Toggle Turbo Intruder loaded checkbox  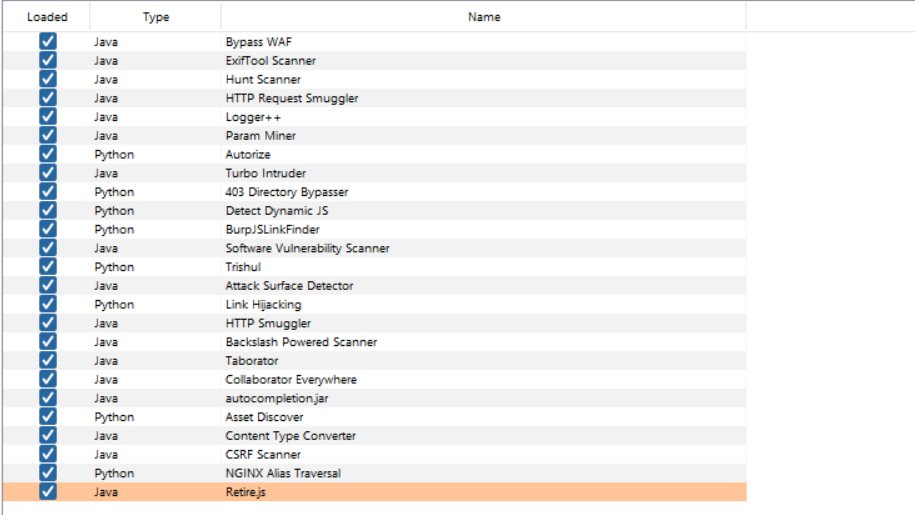click(x=48, y=173)
